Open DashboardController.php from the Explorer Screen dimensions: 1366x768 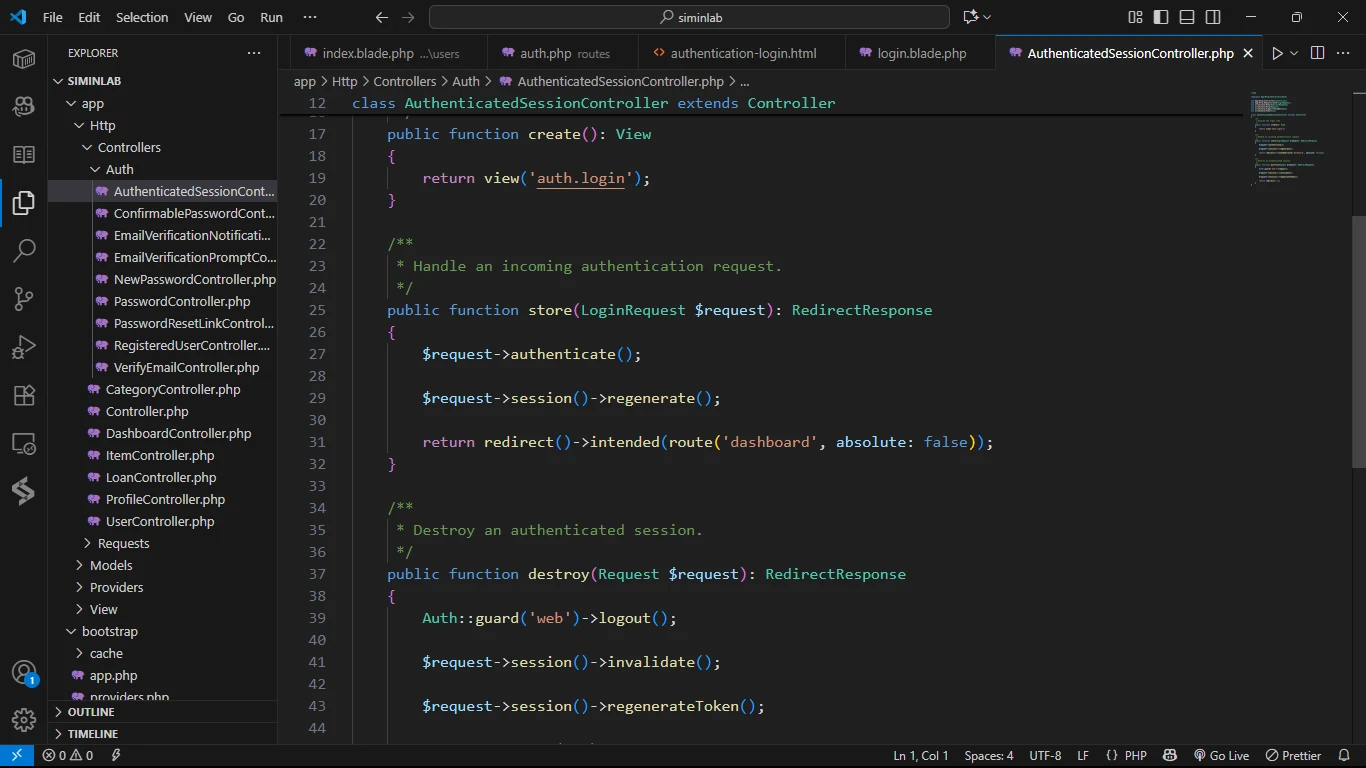[178, 433]
